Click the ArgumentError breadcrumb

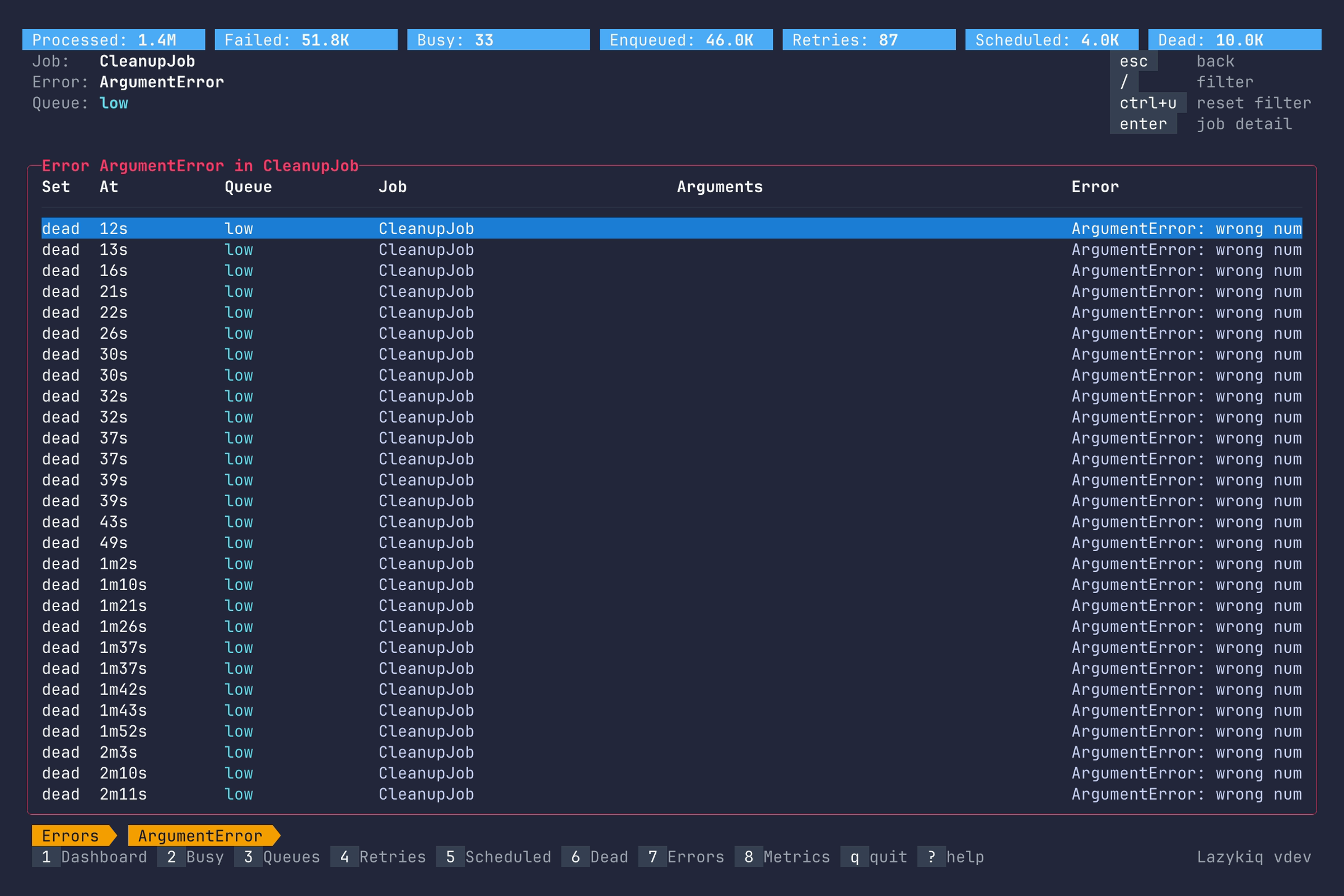(x=200, y=836)
